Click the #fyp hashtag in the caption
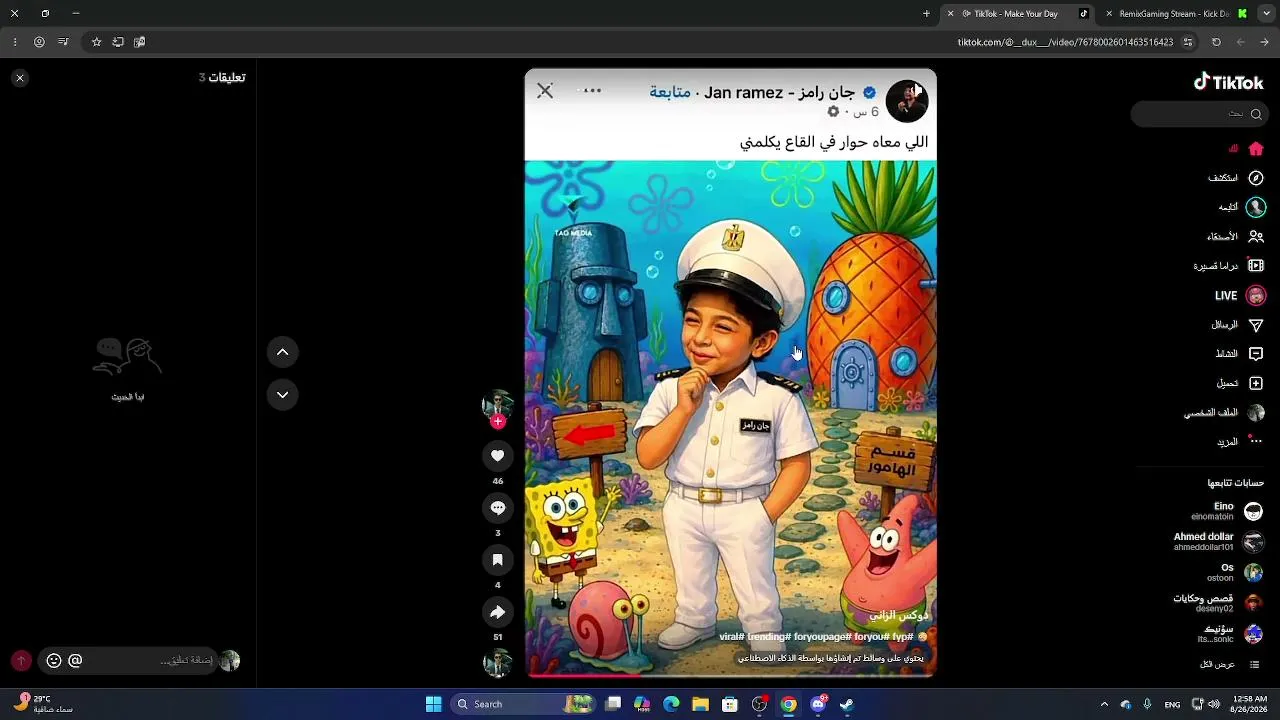The image size is (1280, 720). tap(903, 637)
